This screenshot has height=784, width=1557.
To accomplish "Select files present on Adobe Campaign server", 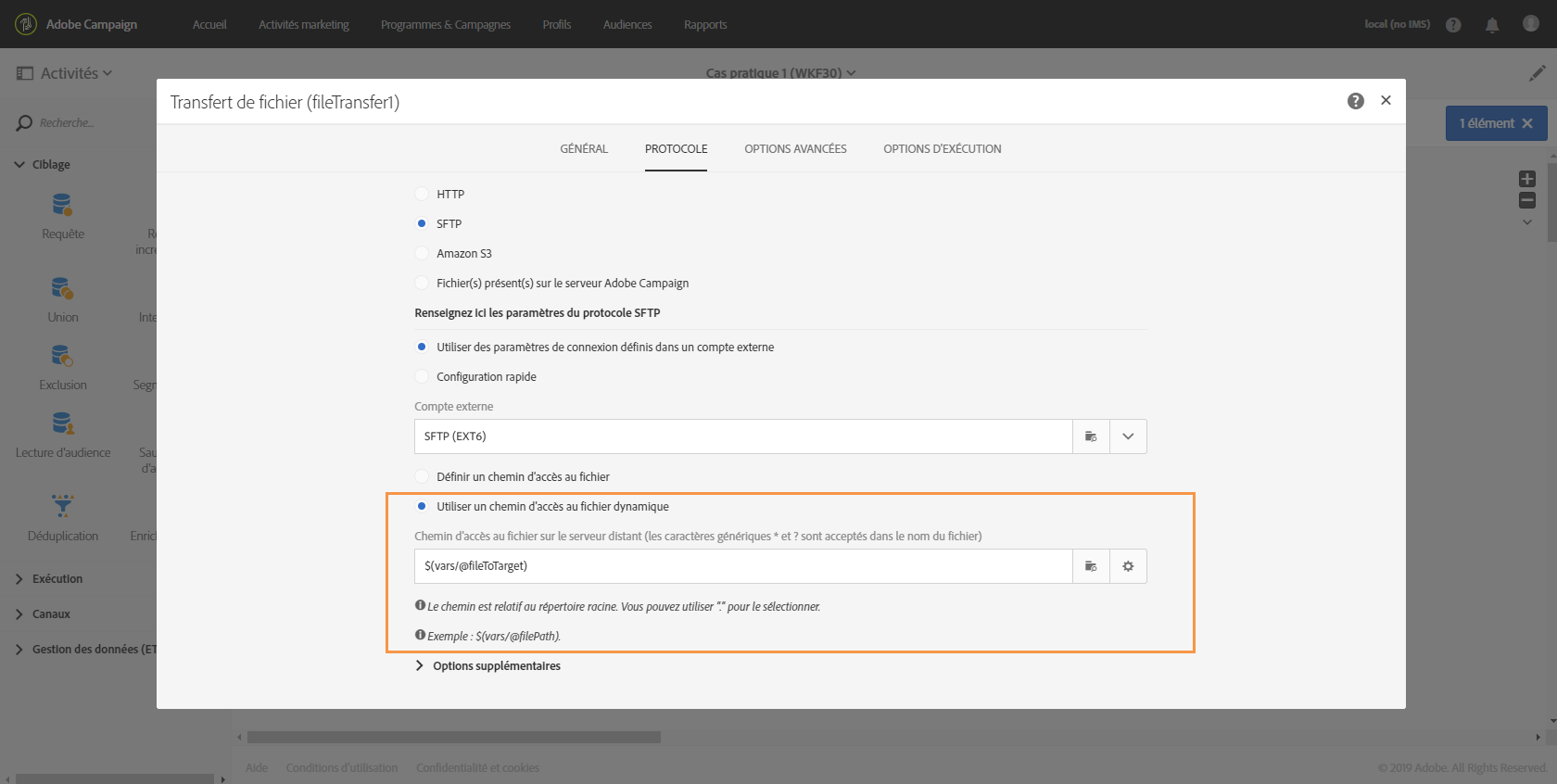I will coord(422,283).
